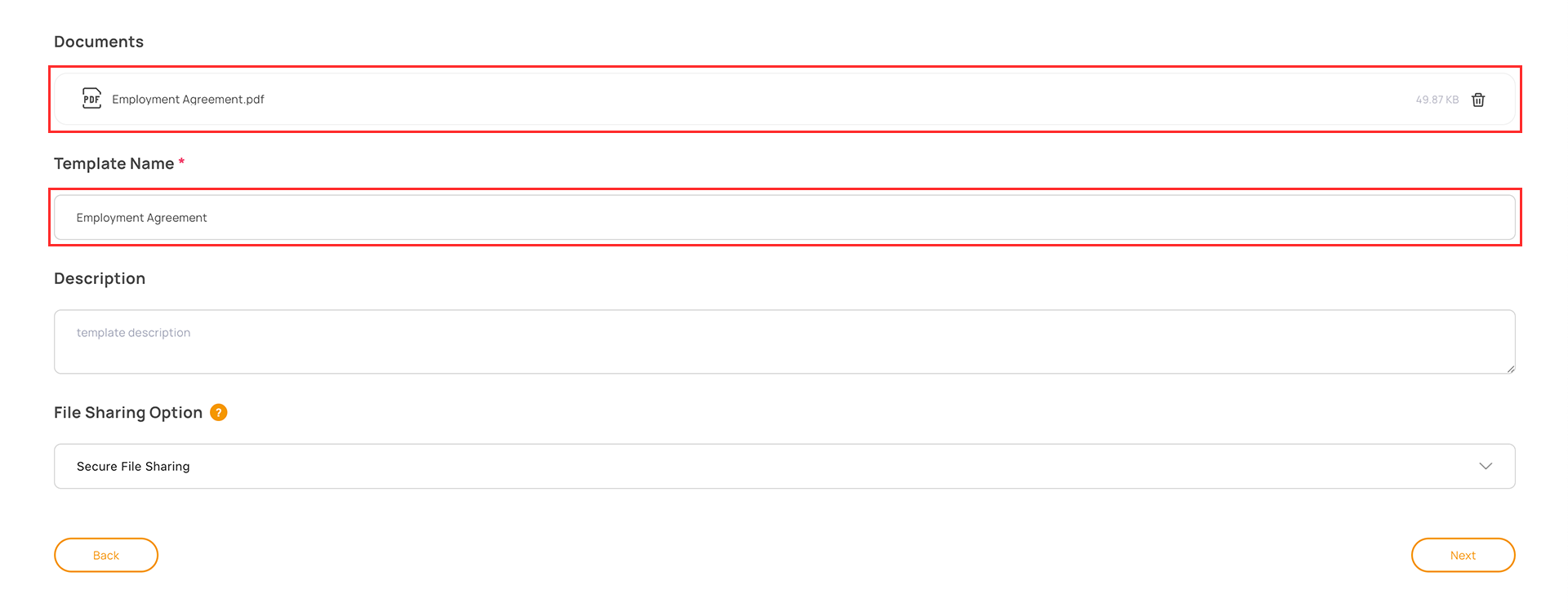The width and height of the screenshot is (1568, 612).
Task: Click the PDF file type icon
Action: (x=91, y=99)
